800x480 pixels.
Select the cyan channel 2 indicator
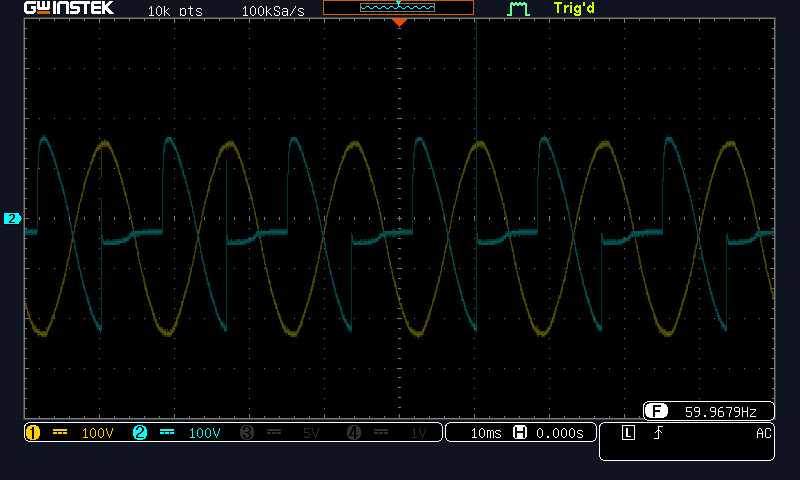coord(140,433)
